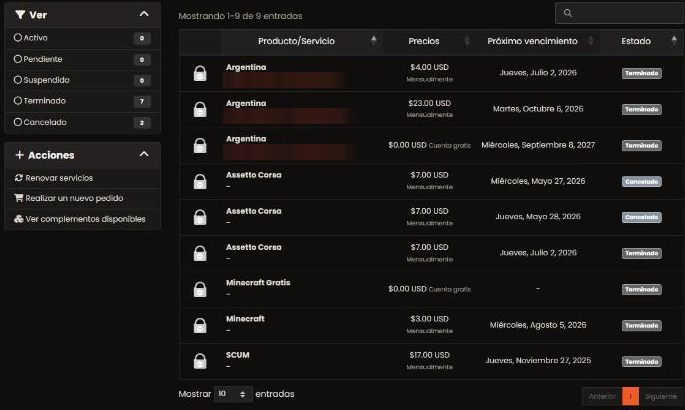Click date Miércoles, Septiembre 8, 2027
This screenshot has height=410, width=685.
[x=538, y=145]
